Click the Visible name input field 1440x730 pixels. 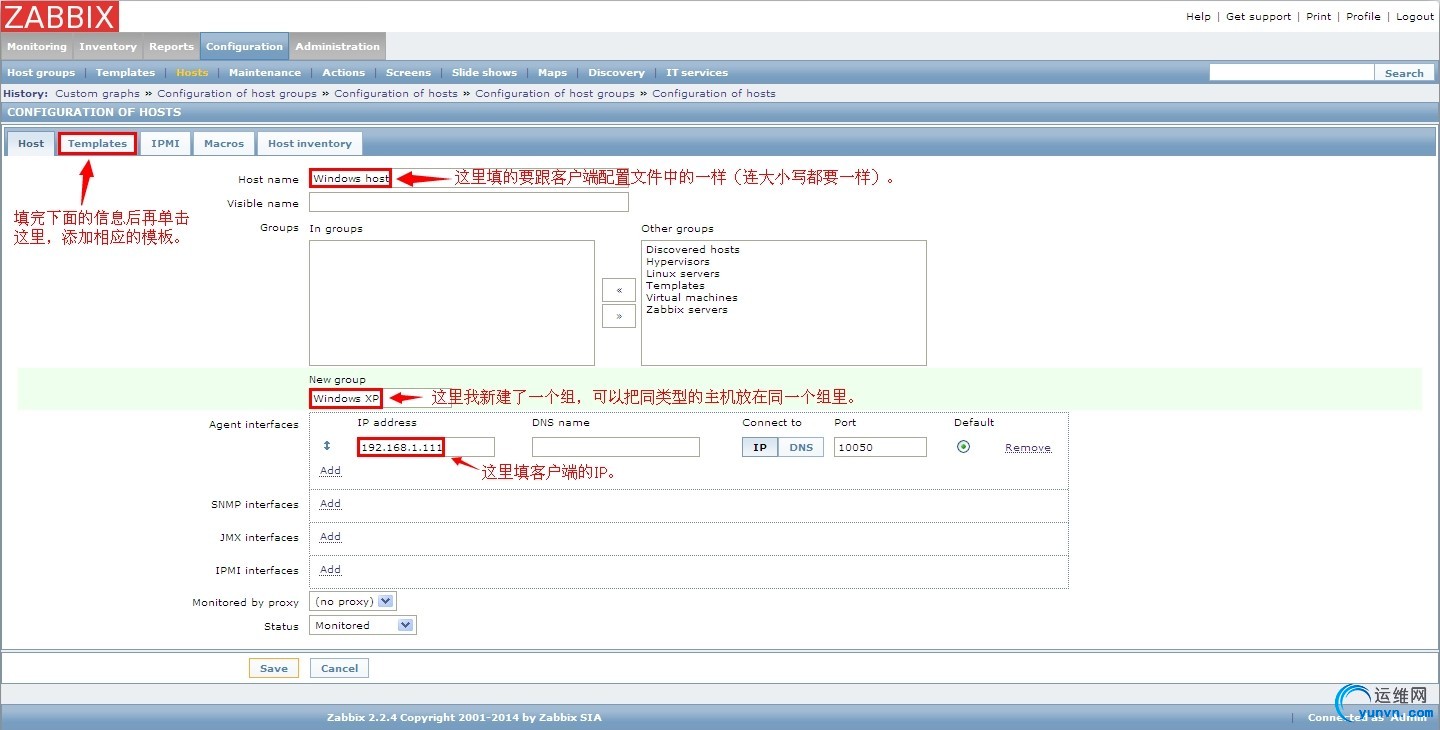[x=469, y=203]
